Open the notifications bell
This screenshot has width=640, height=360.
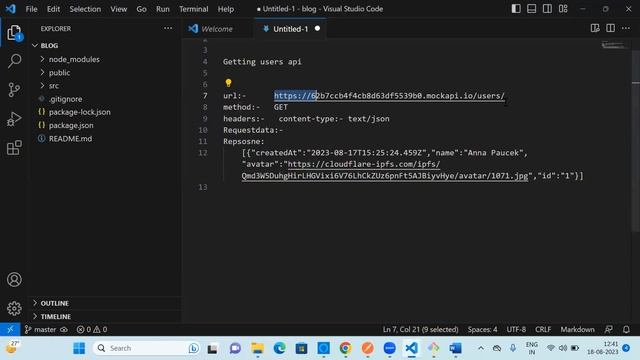[x=626, y=329]
